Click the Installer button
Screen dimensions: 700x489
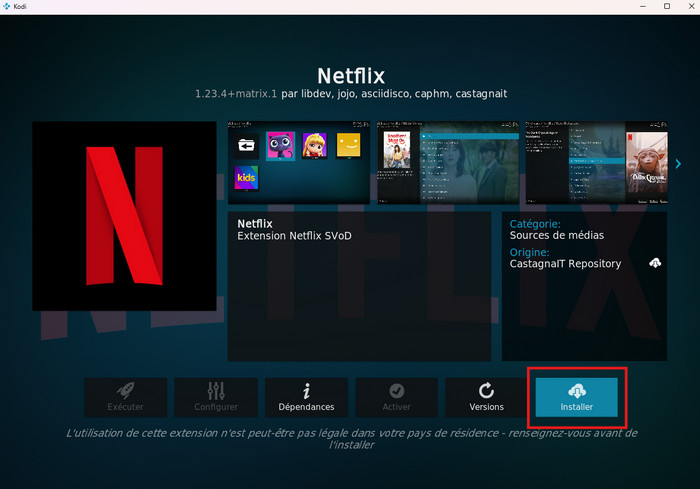point(576,397)
